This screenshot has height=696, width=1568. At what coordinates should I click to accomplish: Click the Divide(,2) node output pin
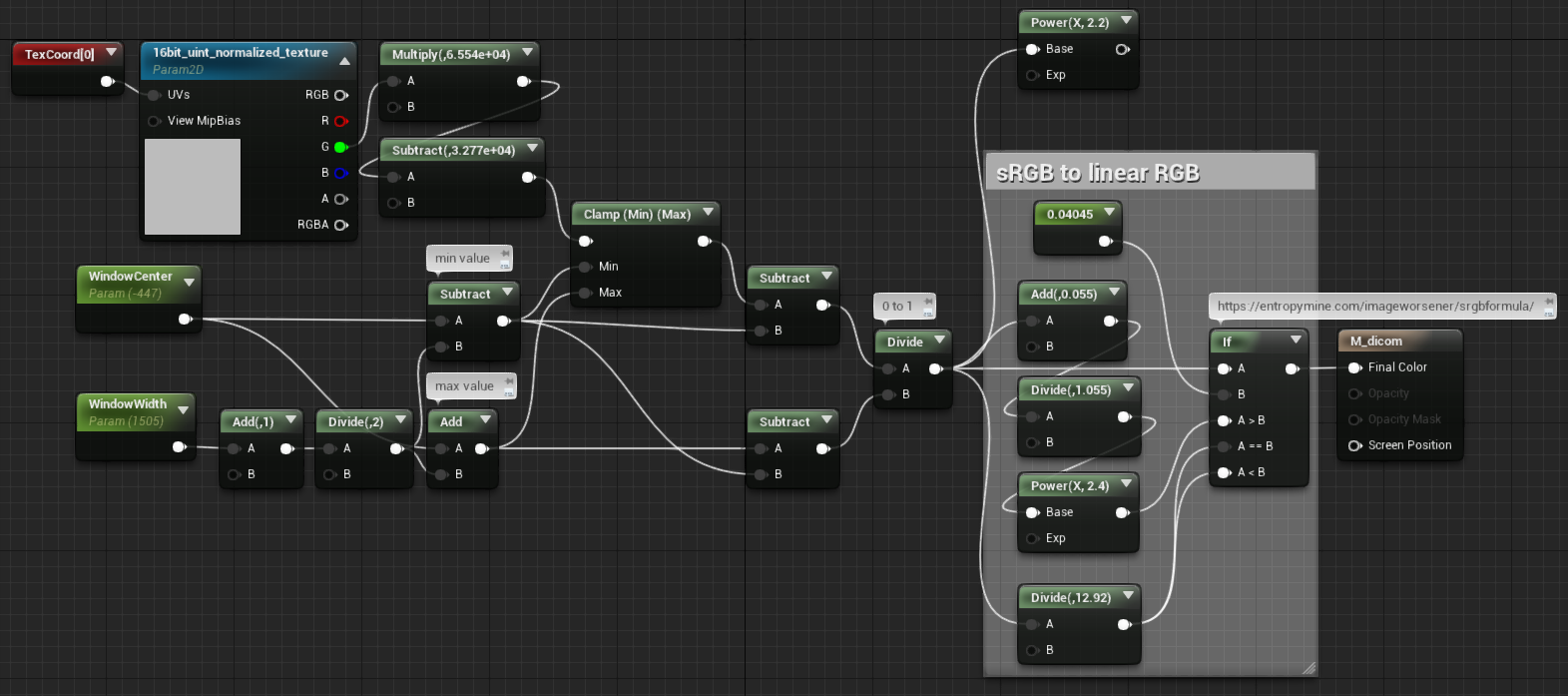(396, 448)
